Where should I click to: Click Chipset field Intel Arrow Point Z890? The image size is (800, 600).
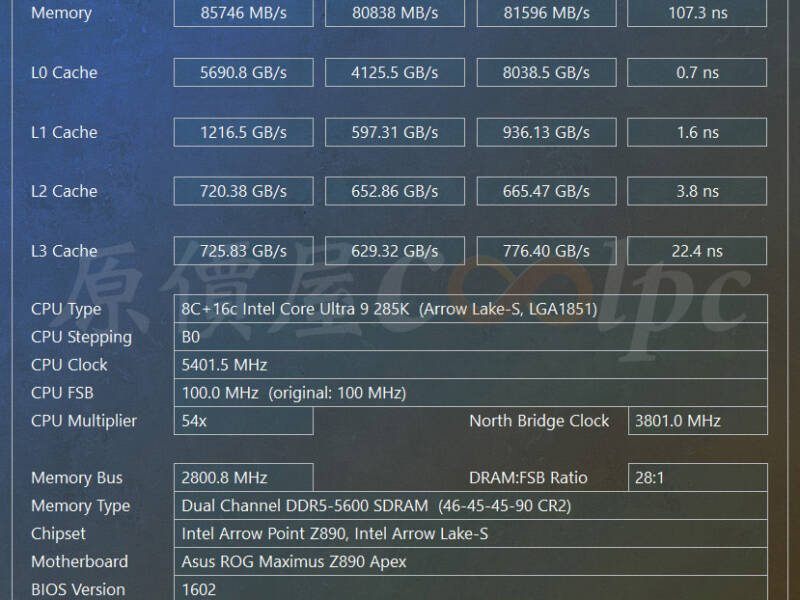pyautogui.click(x=470, y=534)
